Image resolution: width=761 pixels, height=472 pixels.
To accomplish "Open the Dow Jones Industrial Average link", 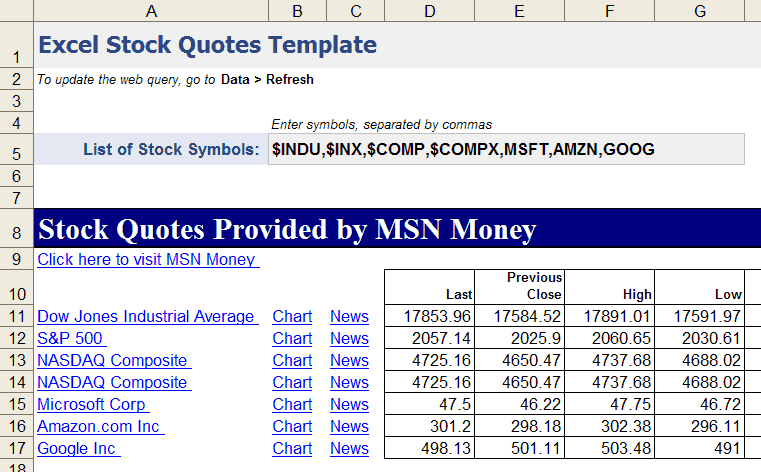I will (x=145, y=317).
